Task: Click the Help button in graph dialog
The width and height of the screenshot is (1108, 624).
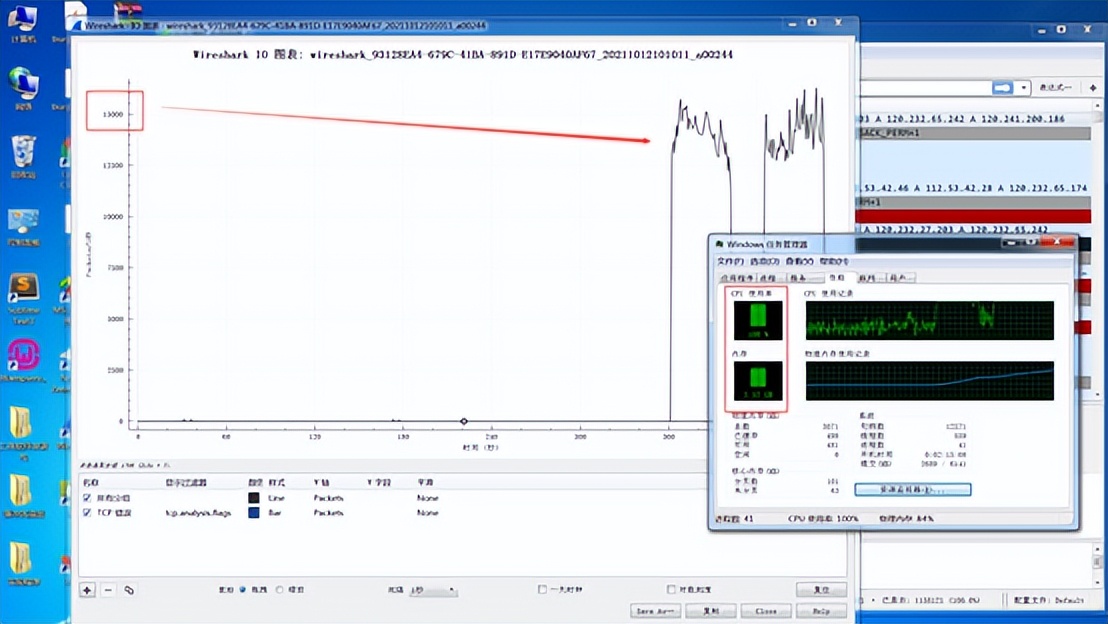Action: click(821, 610)
